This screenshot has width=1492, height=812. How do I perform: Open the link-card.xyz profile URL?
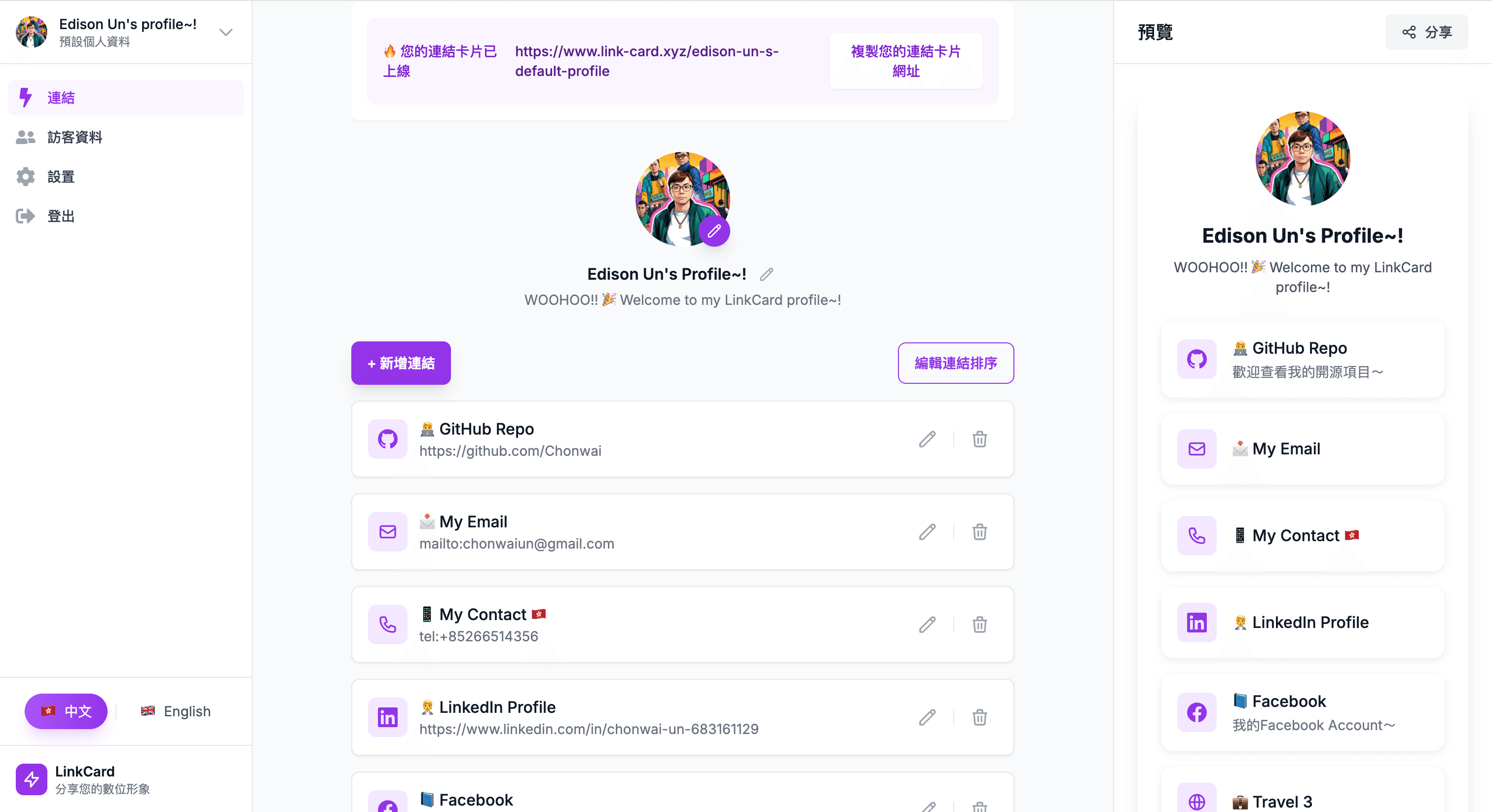click(647, 61)
